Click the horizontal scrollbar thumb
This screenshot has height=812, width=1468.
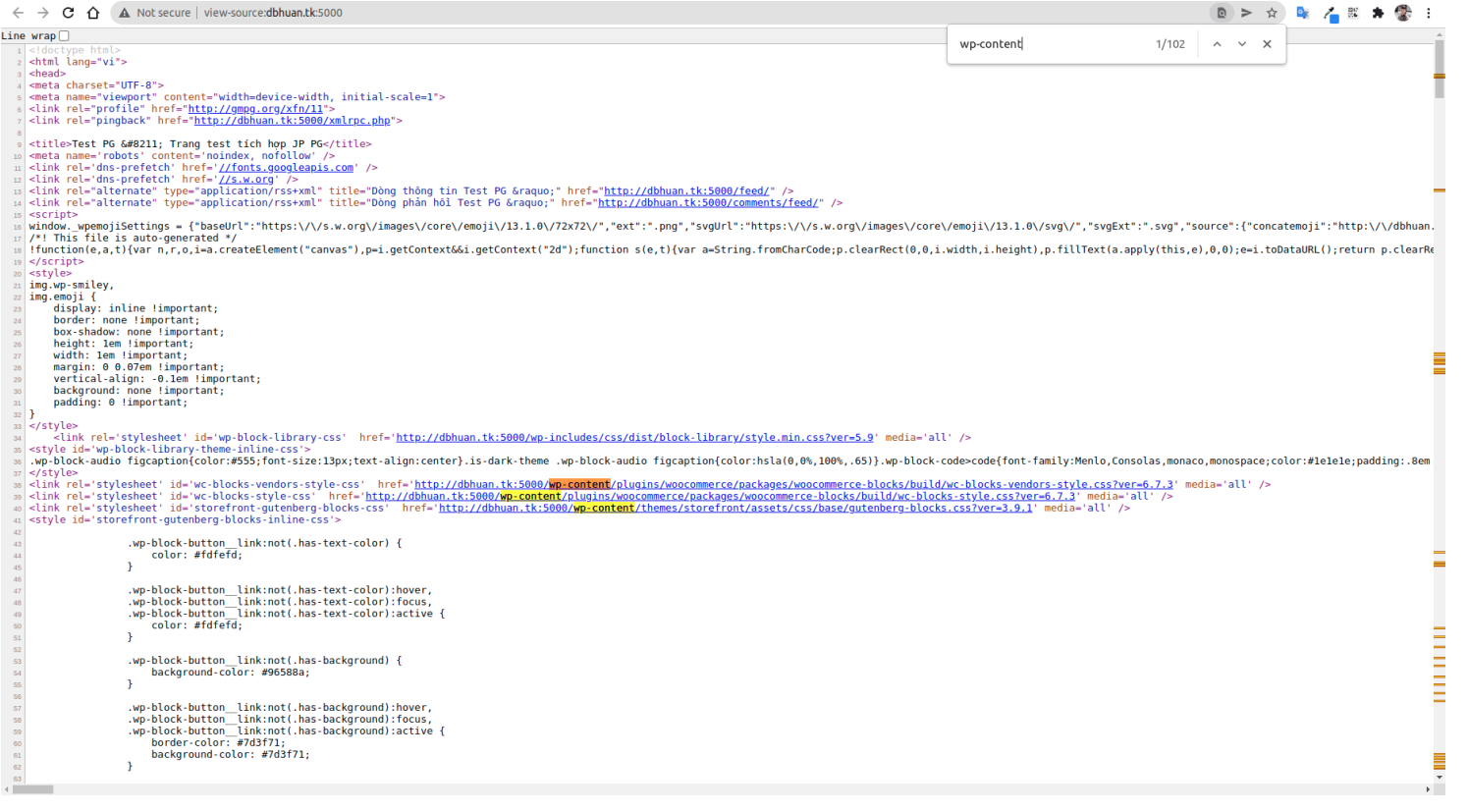(x=32, y=789)
